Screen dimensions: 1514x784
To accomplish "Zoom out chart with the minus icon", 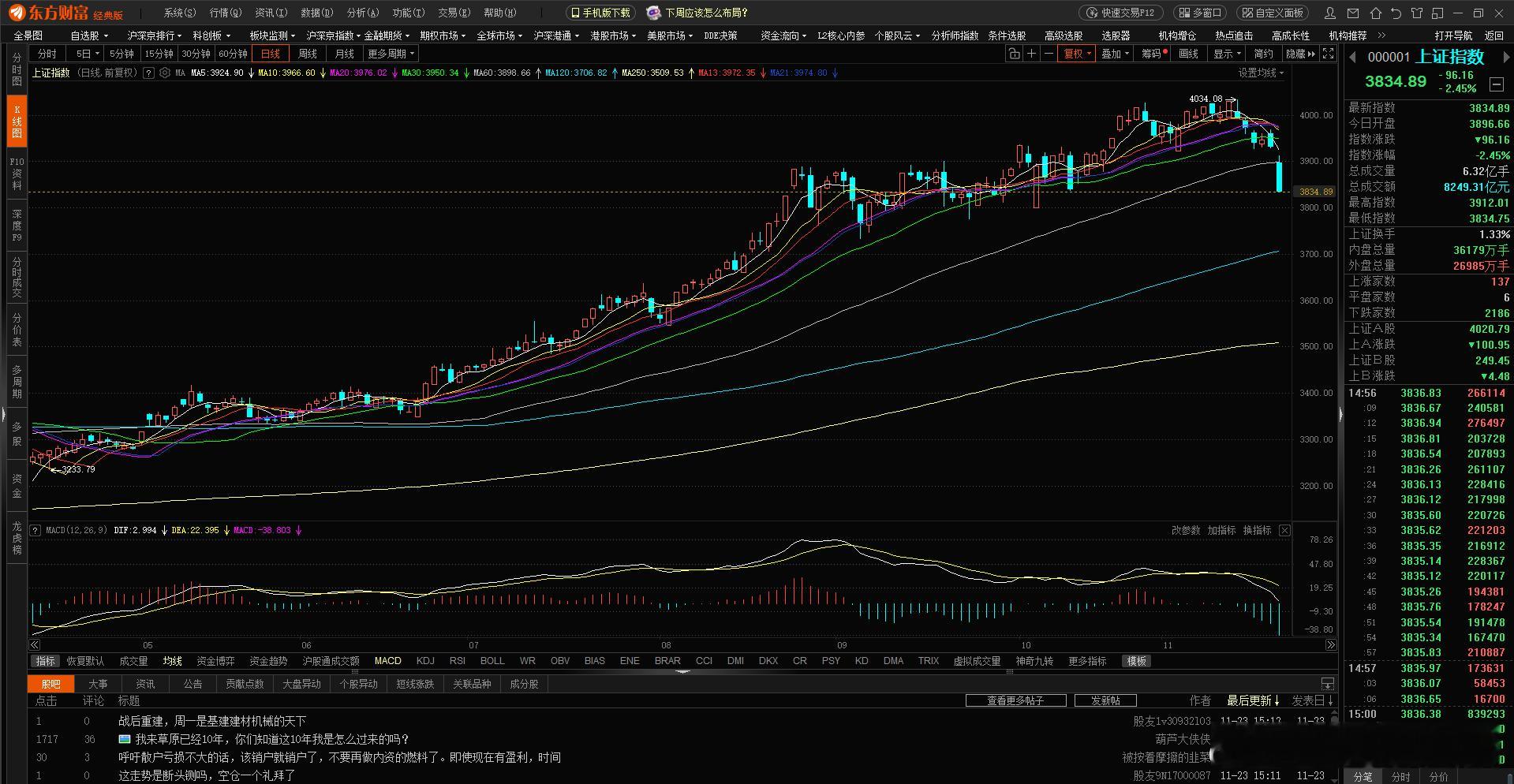I will (x=1049, y=54).
